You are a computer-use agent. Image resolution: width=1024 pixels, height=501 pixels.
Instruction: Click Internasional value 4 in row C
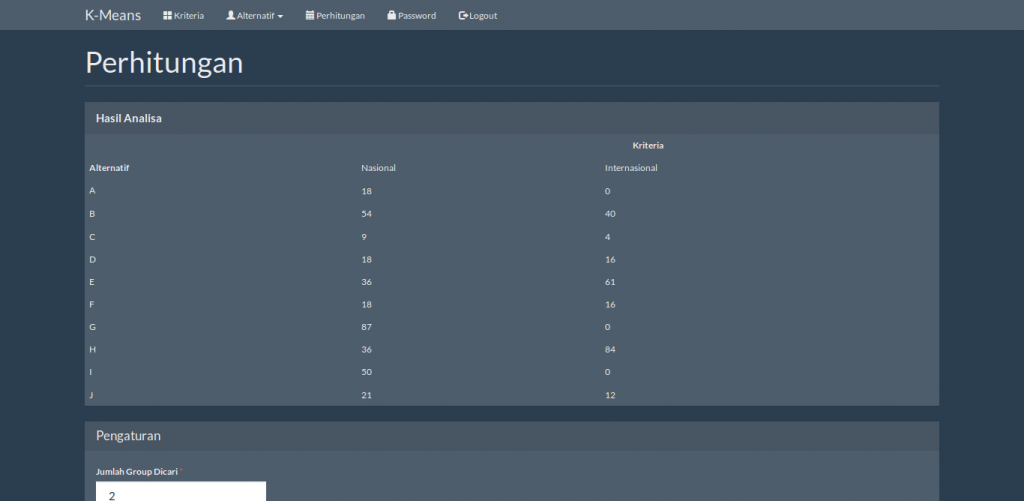pos(607,236)
